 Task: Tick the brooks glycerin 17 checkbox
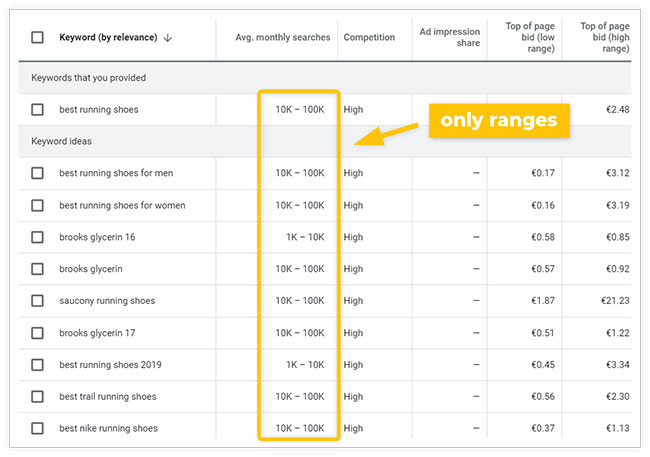click(37, 333)
